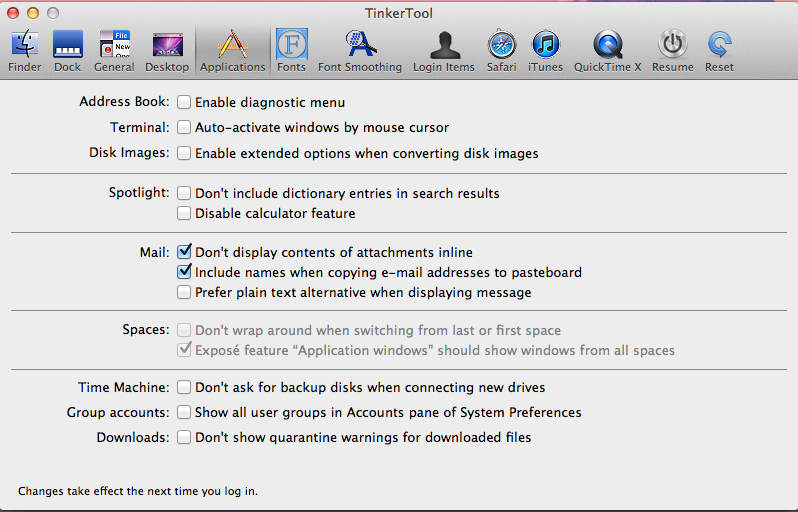Screen dimensions: 798x512
Task: Zoom the TinkerTool window
Action: 53,13
